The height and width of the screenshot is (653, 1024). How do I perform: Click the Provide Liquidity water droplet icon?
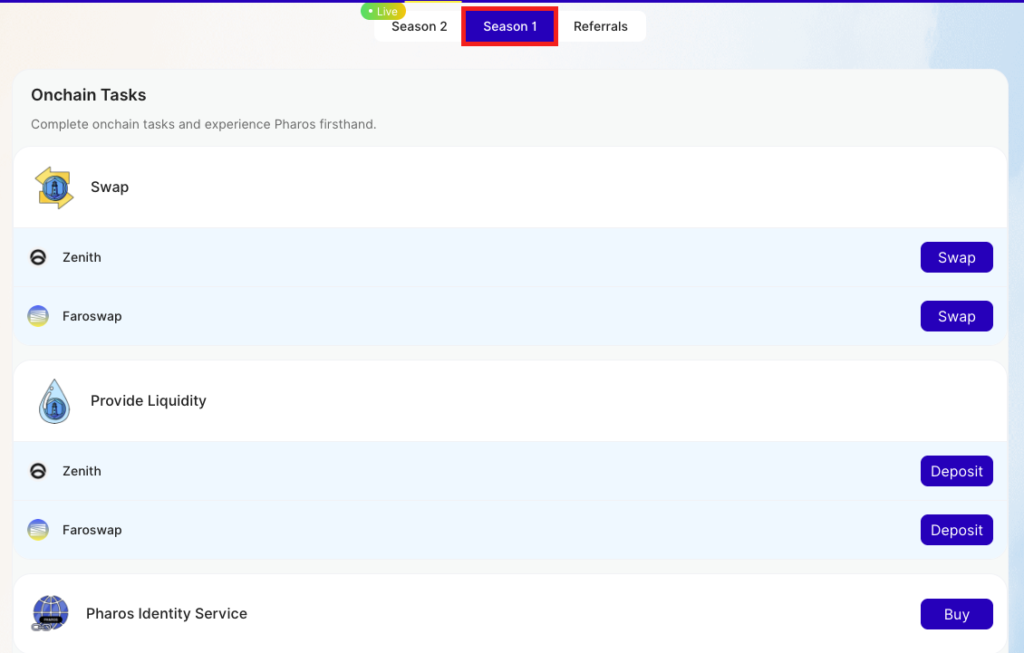[x=54, y=401]
